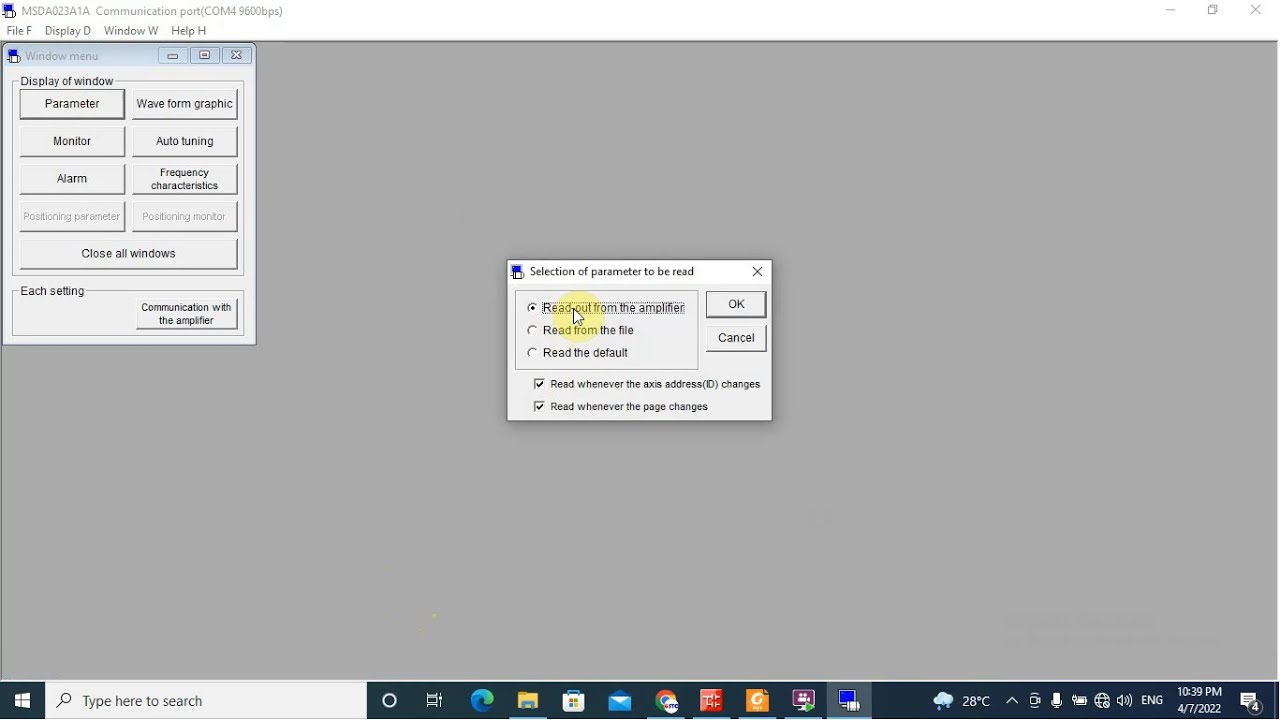This screenshot has height=720, width=1280.
Task: Click the taskbar search box
Action: 206,701
